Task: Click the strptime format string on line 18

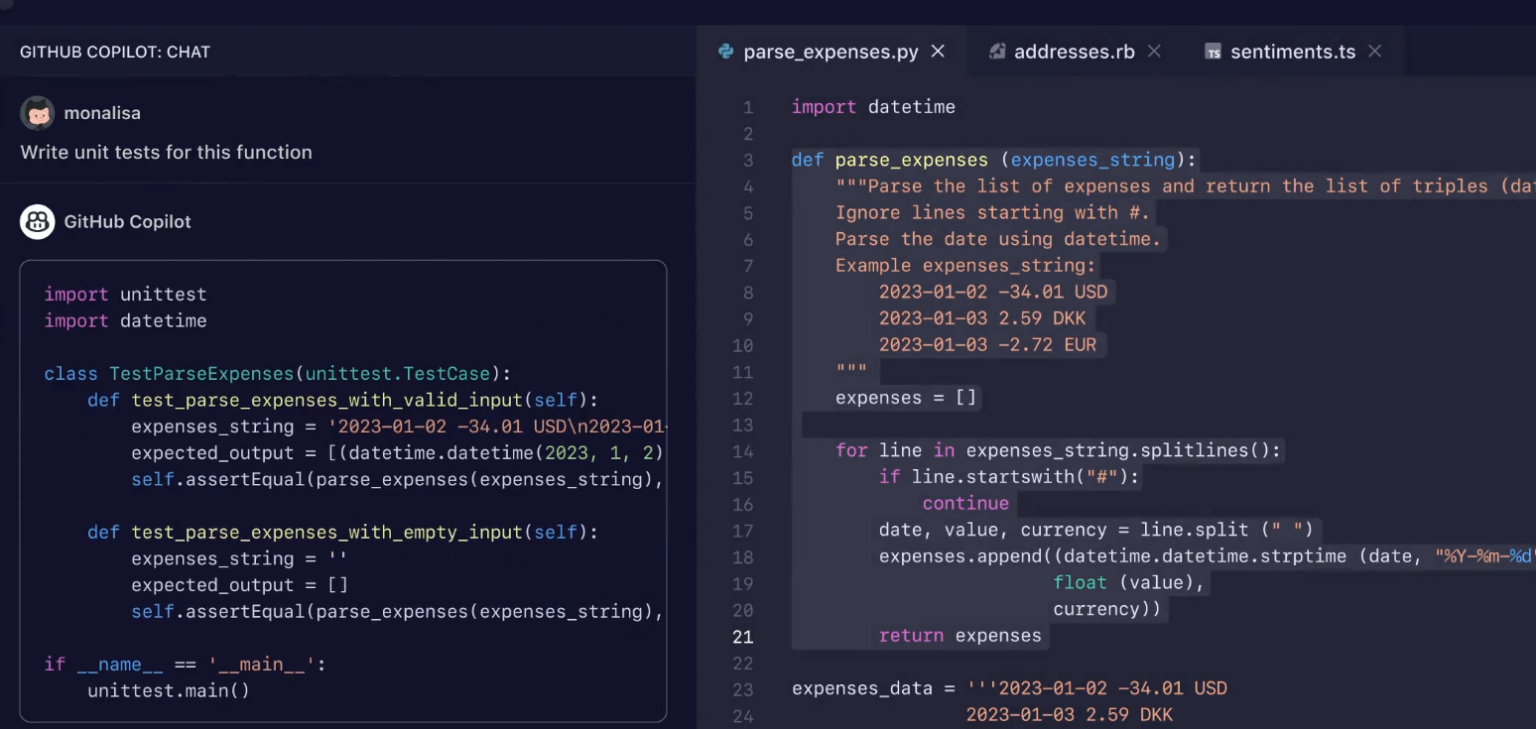Action: [1483, 556]
